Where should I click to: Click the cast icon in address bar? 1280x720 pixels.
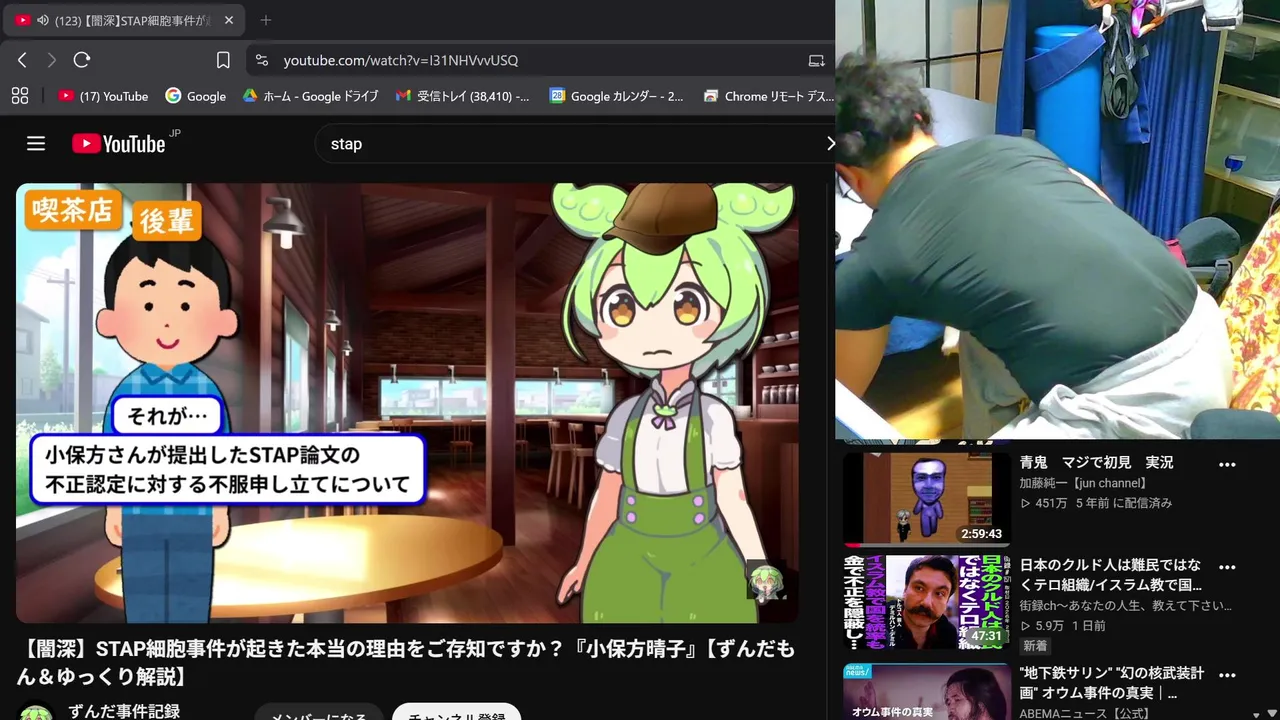[x=817, y=60]
